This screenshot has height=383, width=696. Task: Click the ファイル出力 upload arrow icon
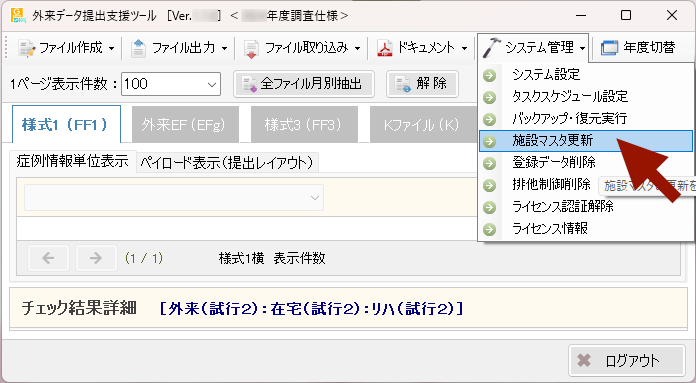click(x=138, y=48)
